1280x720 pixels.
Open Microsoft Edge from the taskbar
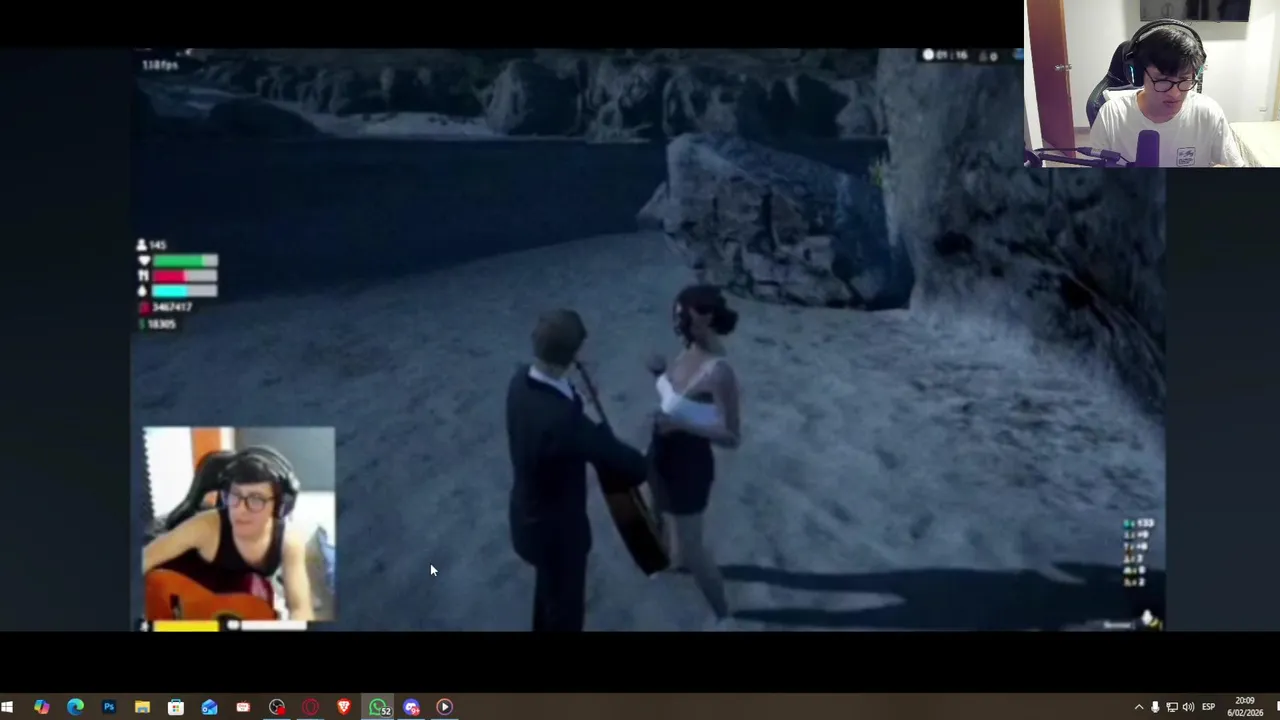coord(75,707)
